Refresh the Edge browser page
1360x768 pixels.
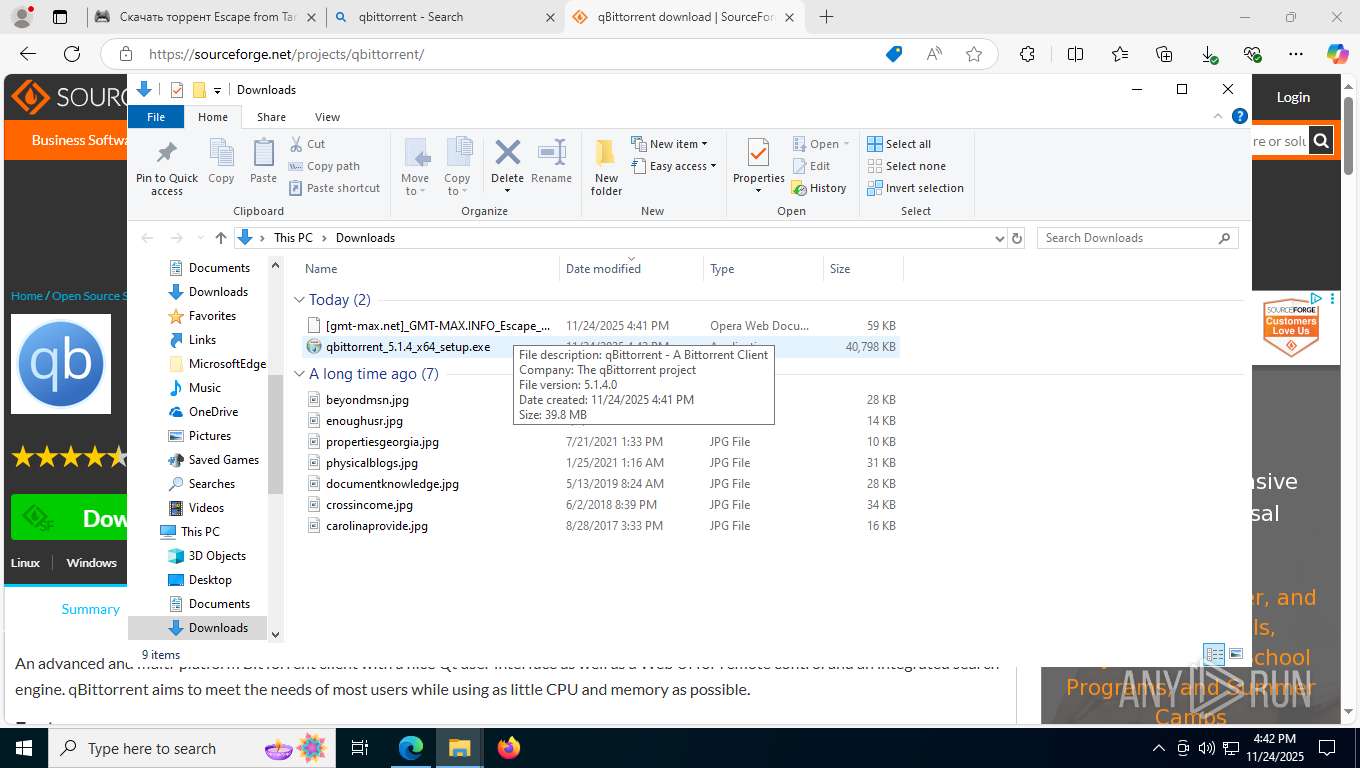[x=72, y=54]
